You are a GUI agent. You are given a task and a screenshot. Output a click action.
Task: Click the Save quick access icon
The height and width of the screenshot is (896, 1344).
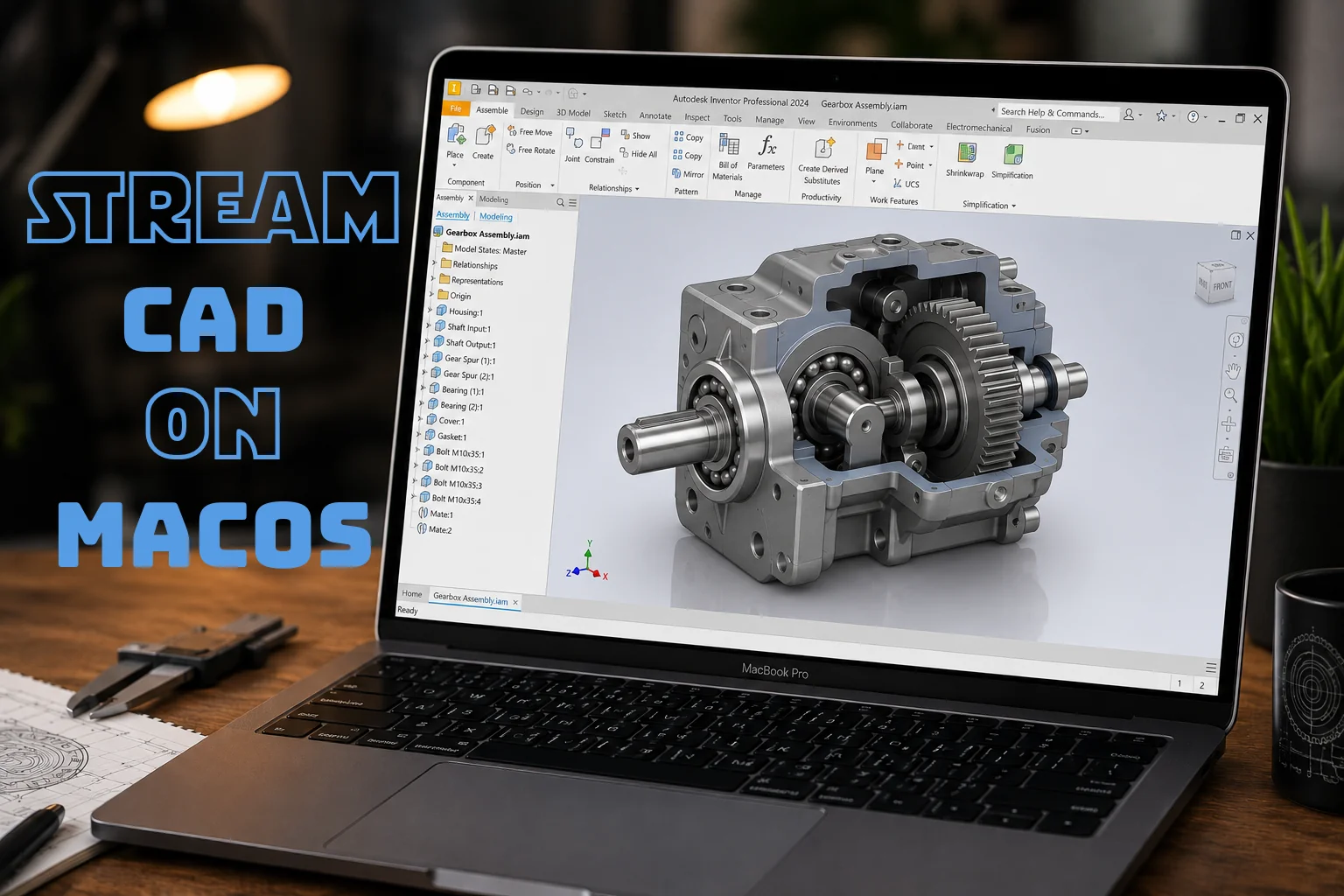(493, 90)
